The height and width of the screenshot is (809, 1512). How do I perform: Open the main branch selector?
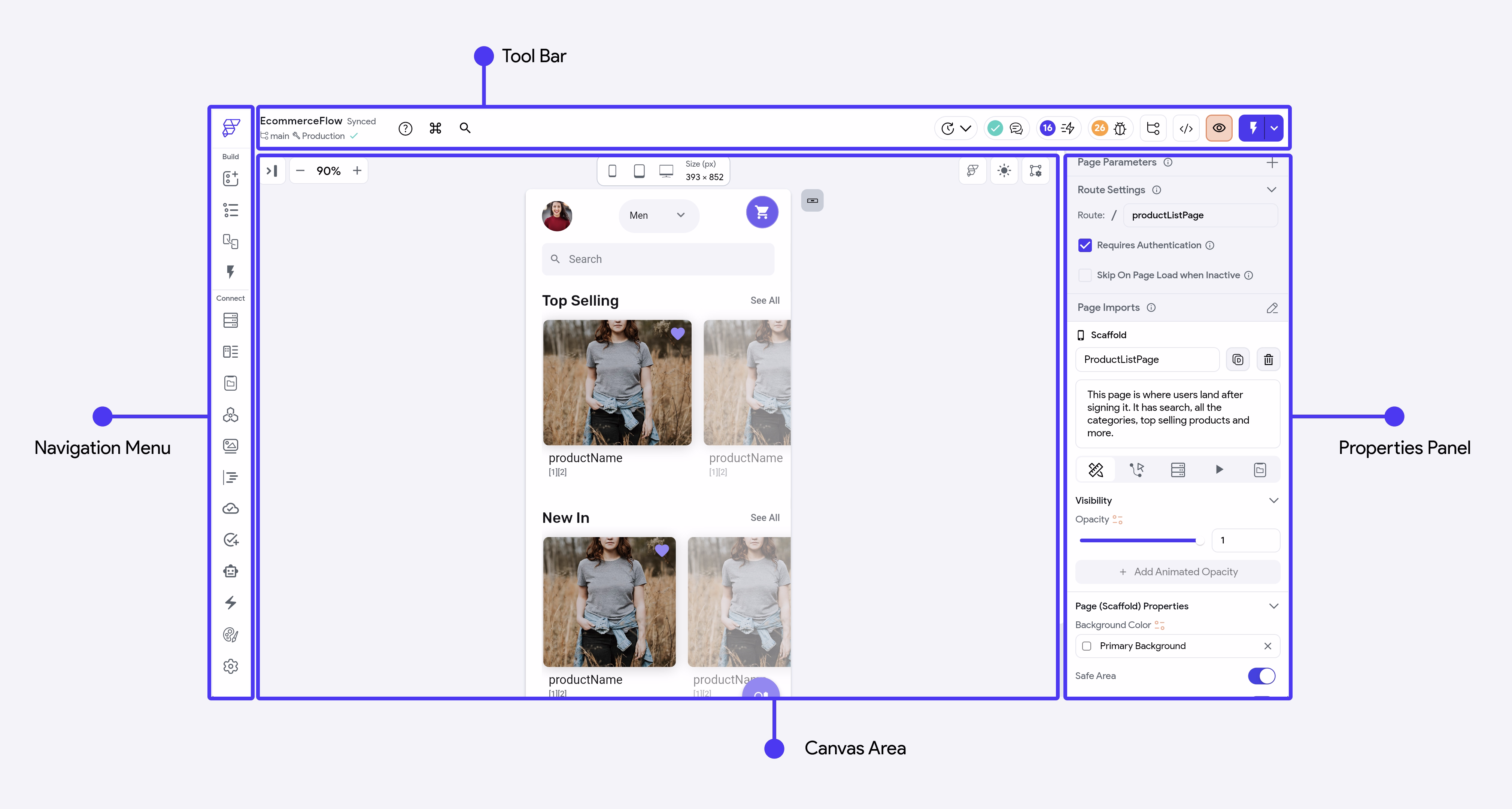(275, 136)
